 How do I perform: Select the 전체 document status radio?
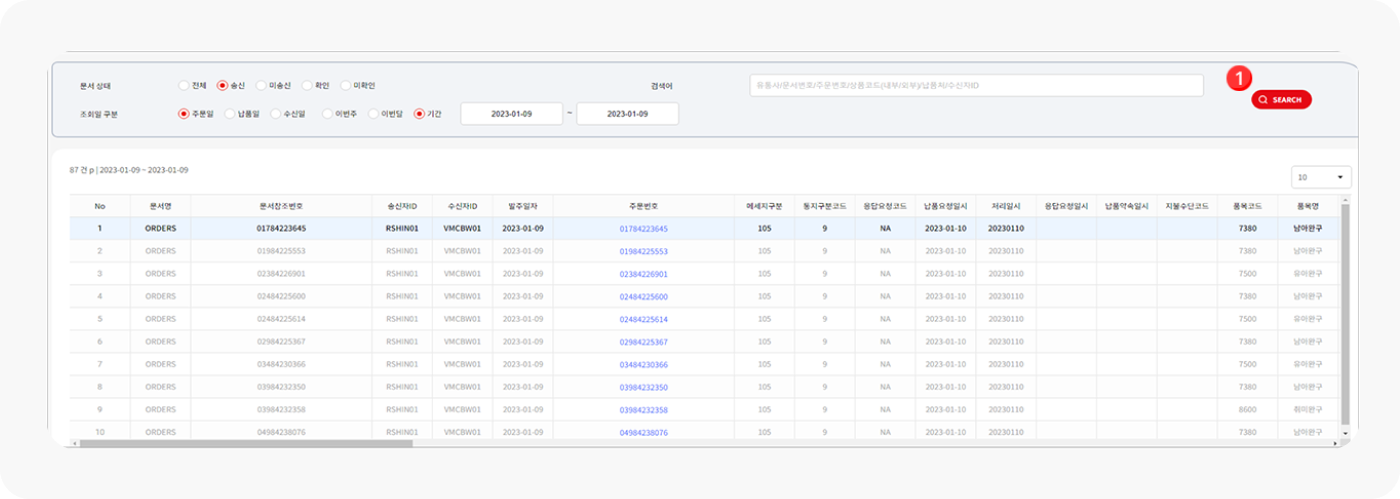tap(184, 86)
